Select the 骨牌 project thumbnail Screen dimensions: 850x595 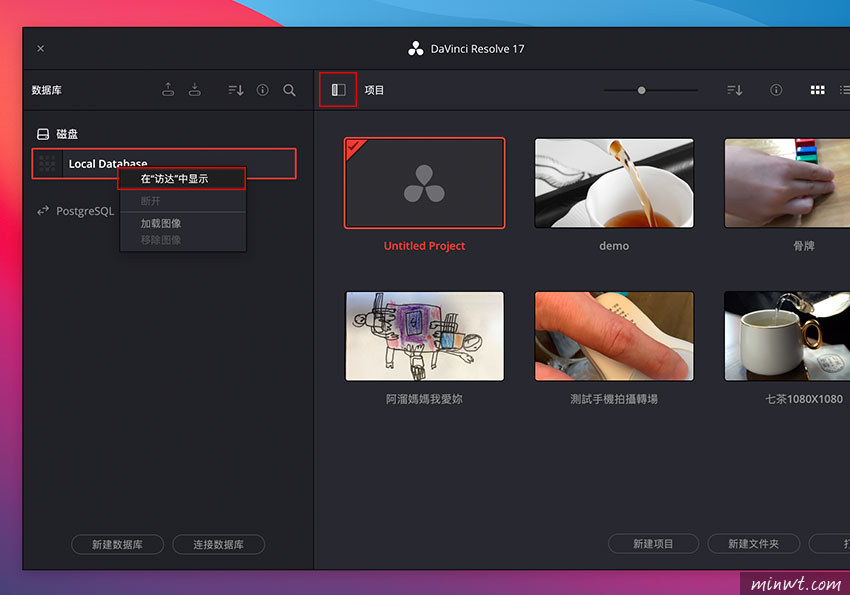pos(787,183)
